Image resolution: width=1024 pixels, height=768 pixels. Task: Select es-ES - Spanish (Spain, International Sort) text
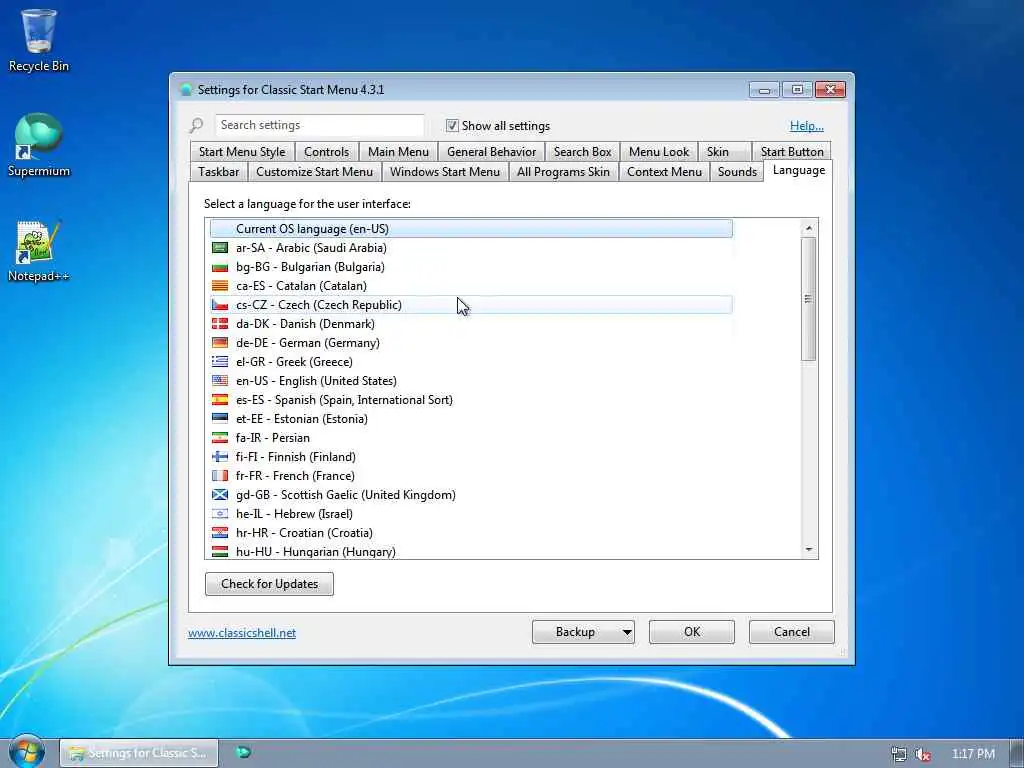tap(344, 399)
